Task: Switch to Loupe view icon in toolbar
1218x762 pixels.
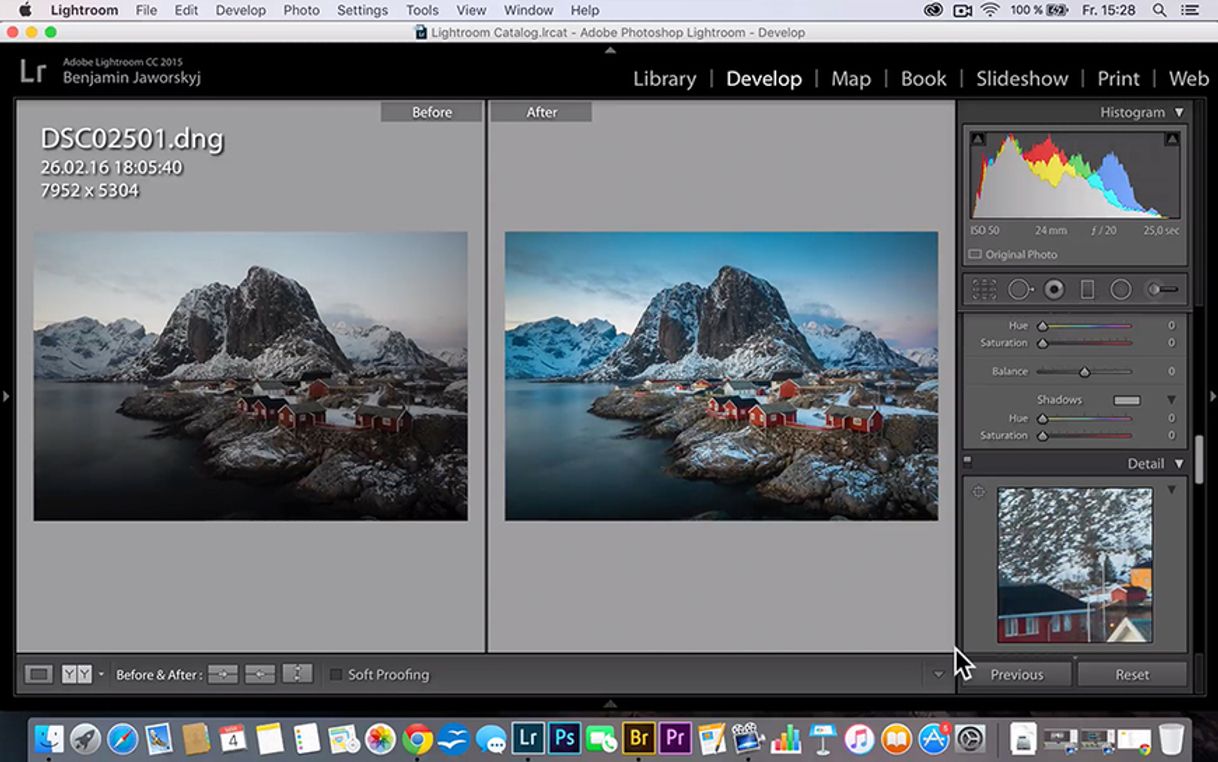Action: pos(39,674)
